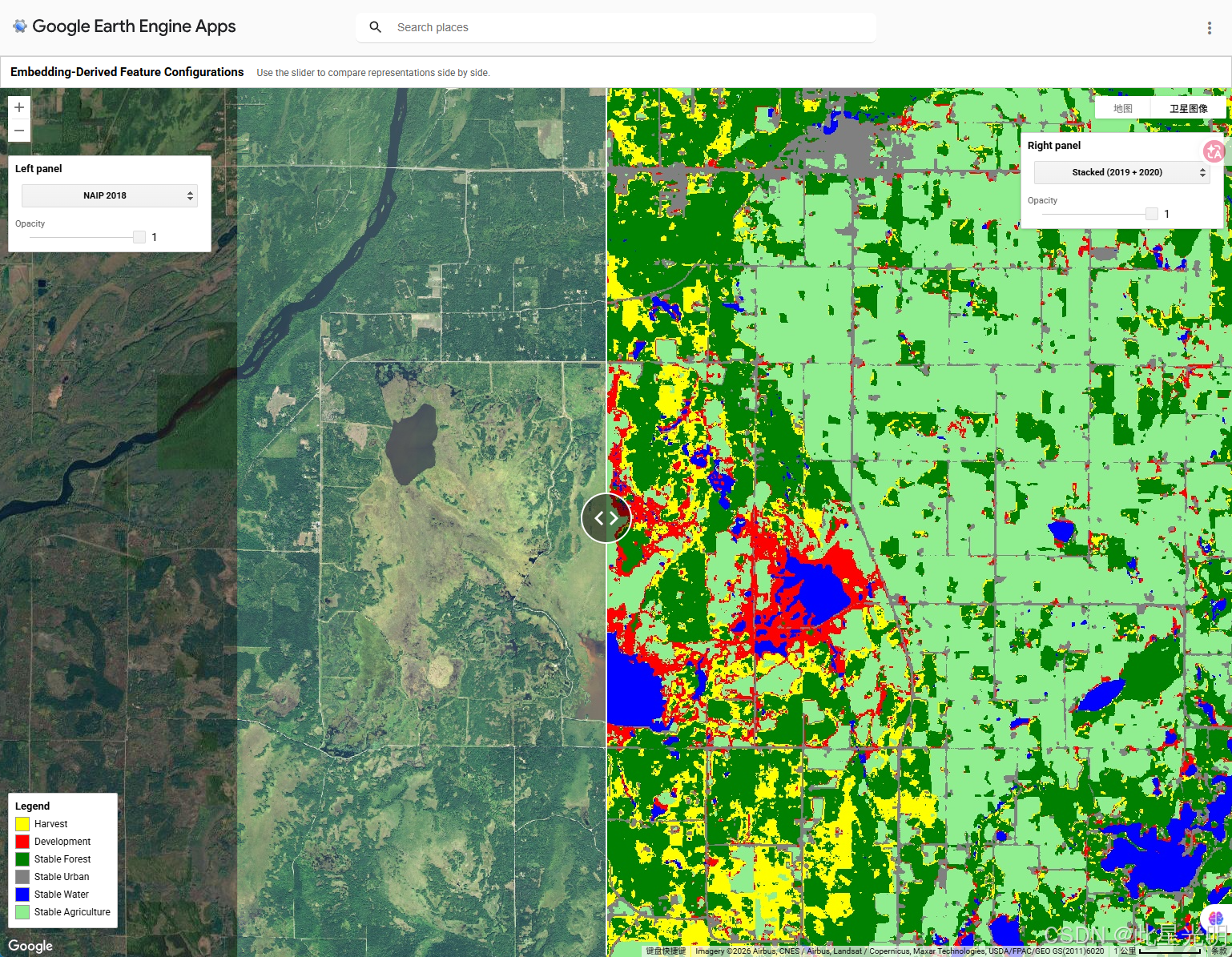Click the search magnifier icon
Screen dimensions: 1232x957
tap(375, 27)
